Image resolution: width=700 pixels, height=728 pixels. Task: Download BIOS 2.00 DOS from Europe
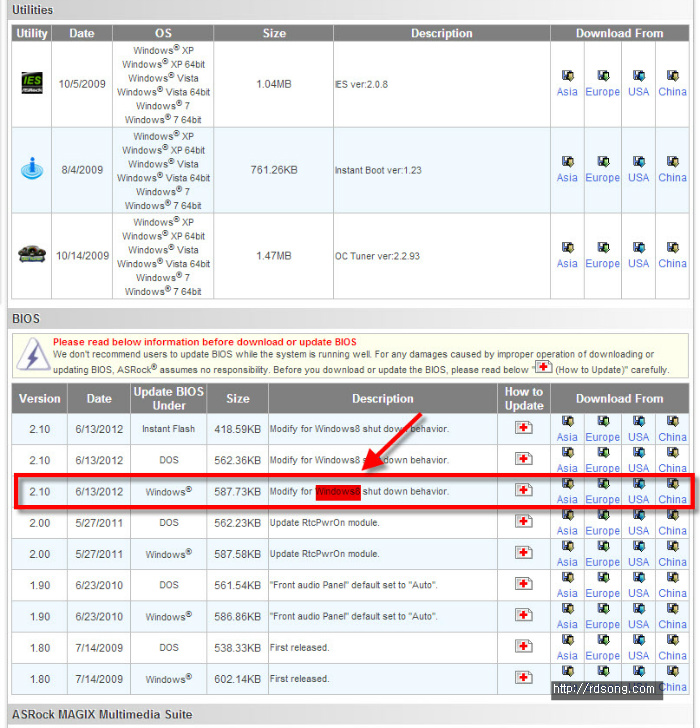point(602,523)
